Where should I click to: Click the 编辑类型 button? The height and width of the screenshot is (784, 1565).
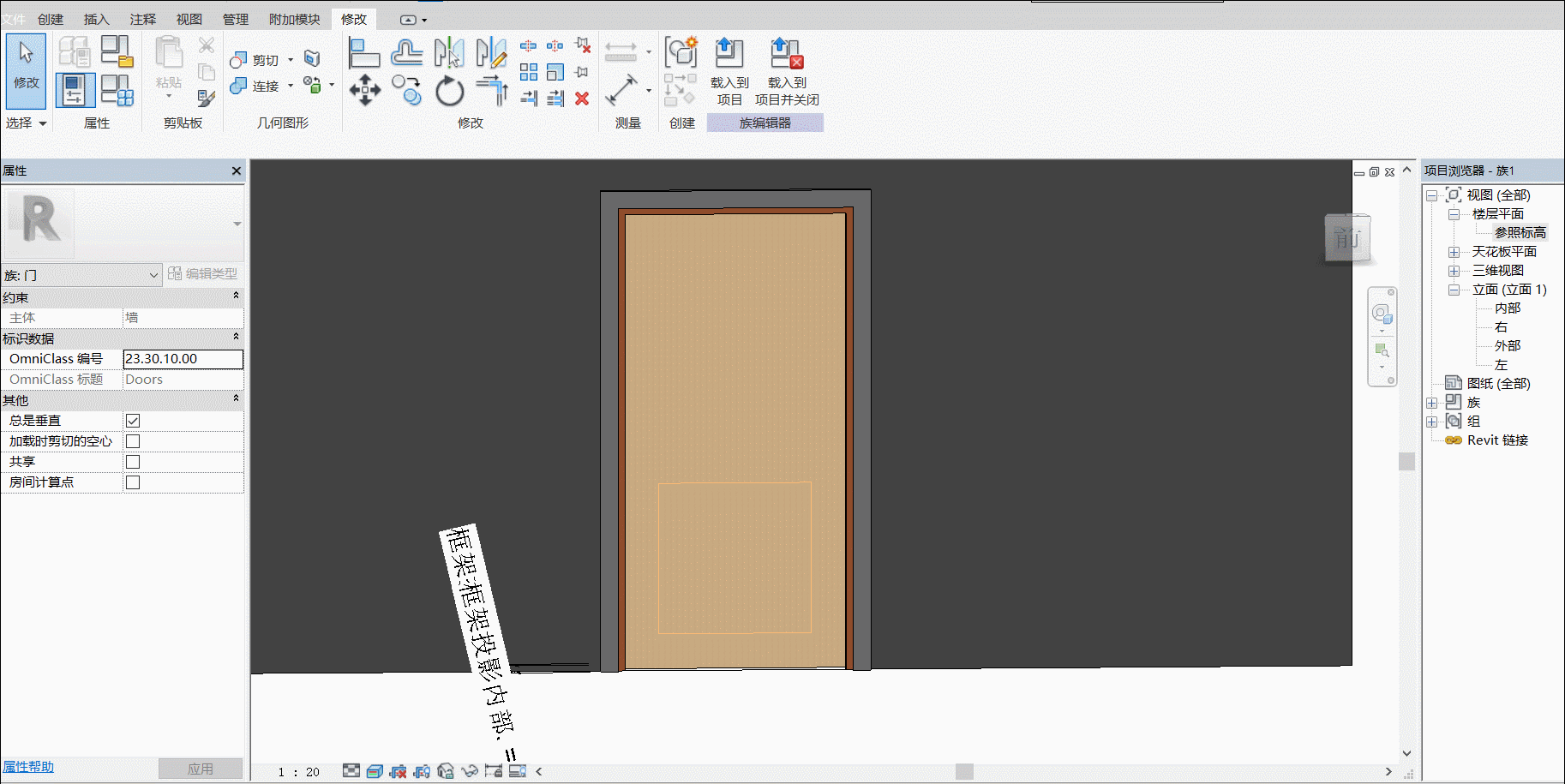pyautogui.click(x=203, y=273)
